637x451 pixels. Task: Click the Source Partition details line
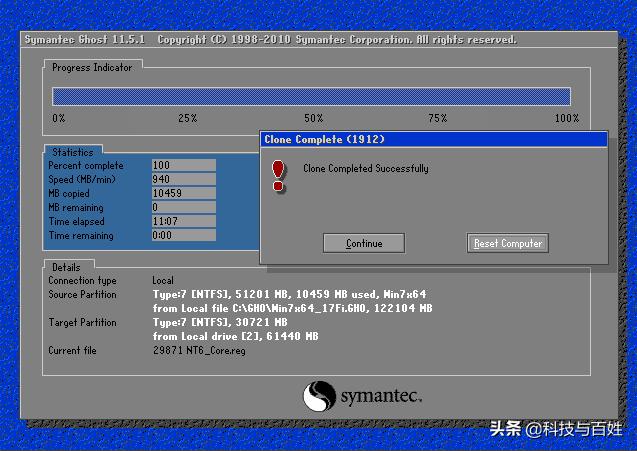(289, 295)
